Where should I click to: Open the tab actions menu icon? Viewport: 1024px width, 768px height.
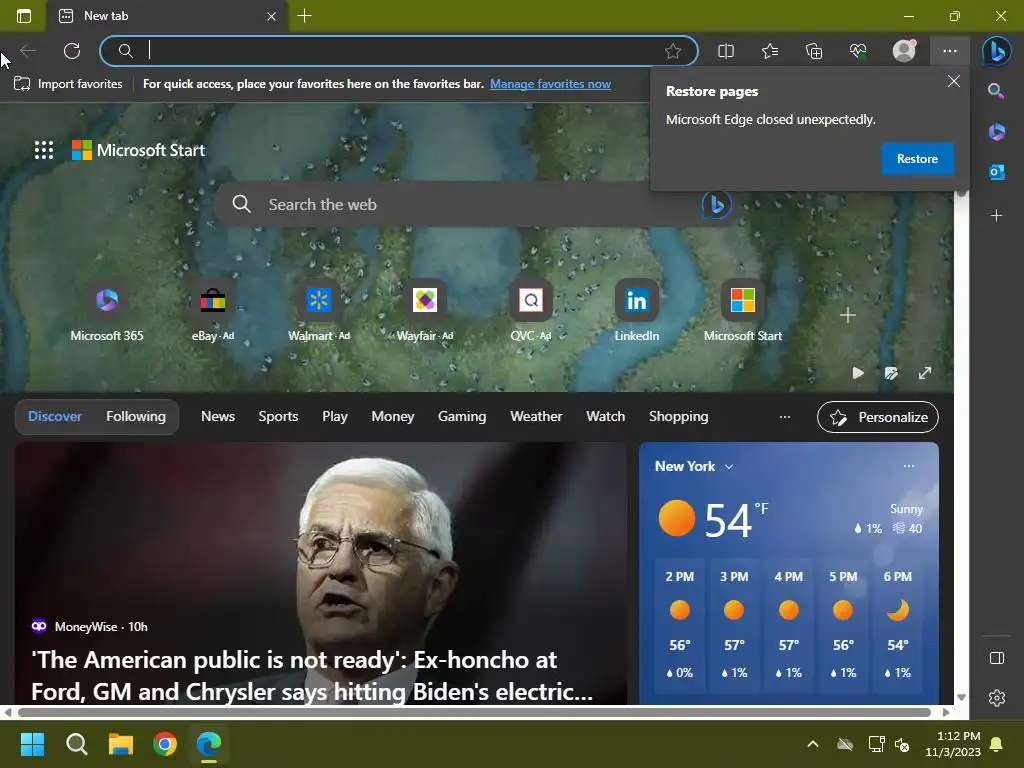pyautogui.click(x=24, y=16)
